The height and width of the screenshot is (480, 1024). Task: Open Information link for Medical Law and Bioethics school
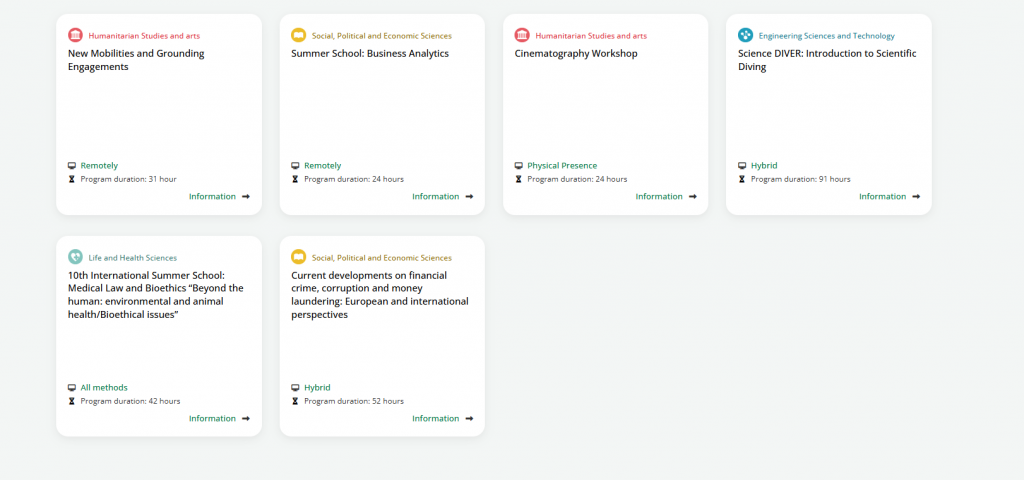(x=212, y=419)
